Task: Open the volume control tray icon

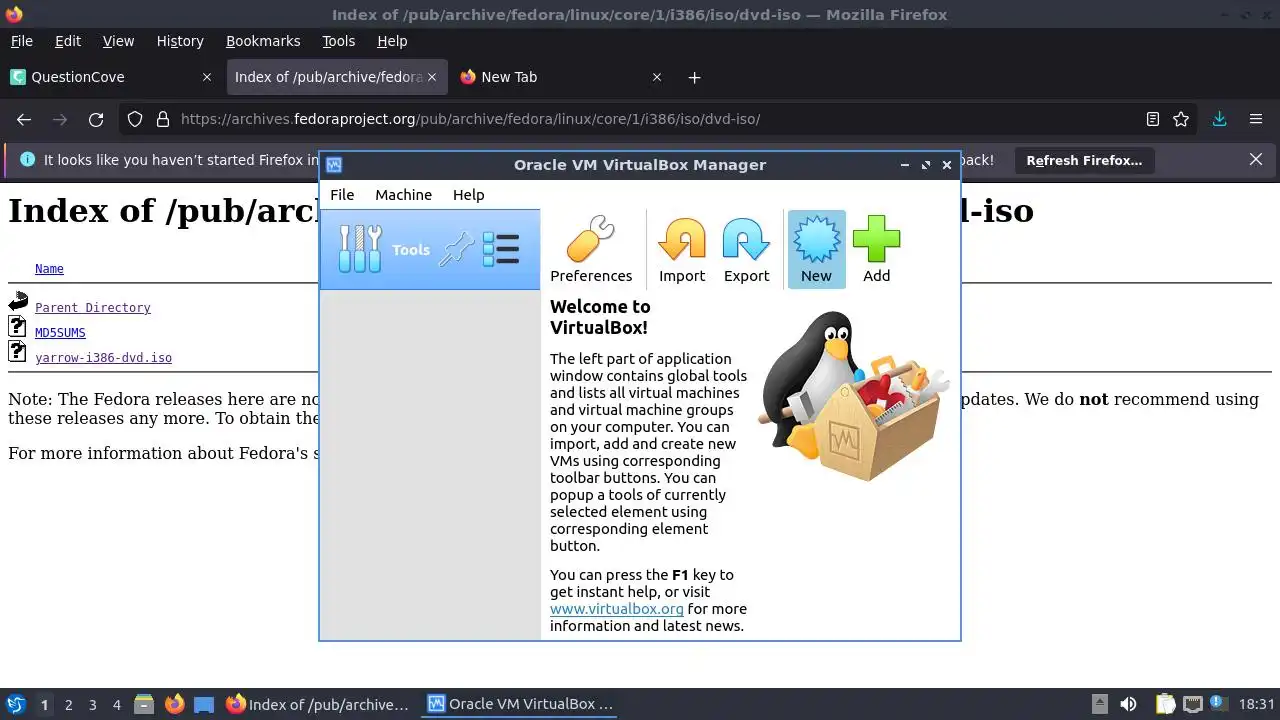Action: tap(1128, 704)
